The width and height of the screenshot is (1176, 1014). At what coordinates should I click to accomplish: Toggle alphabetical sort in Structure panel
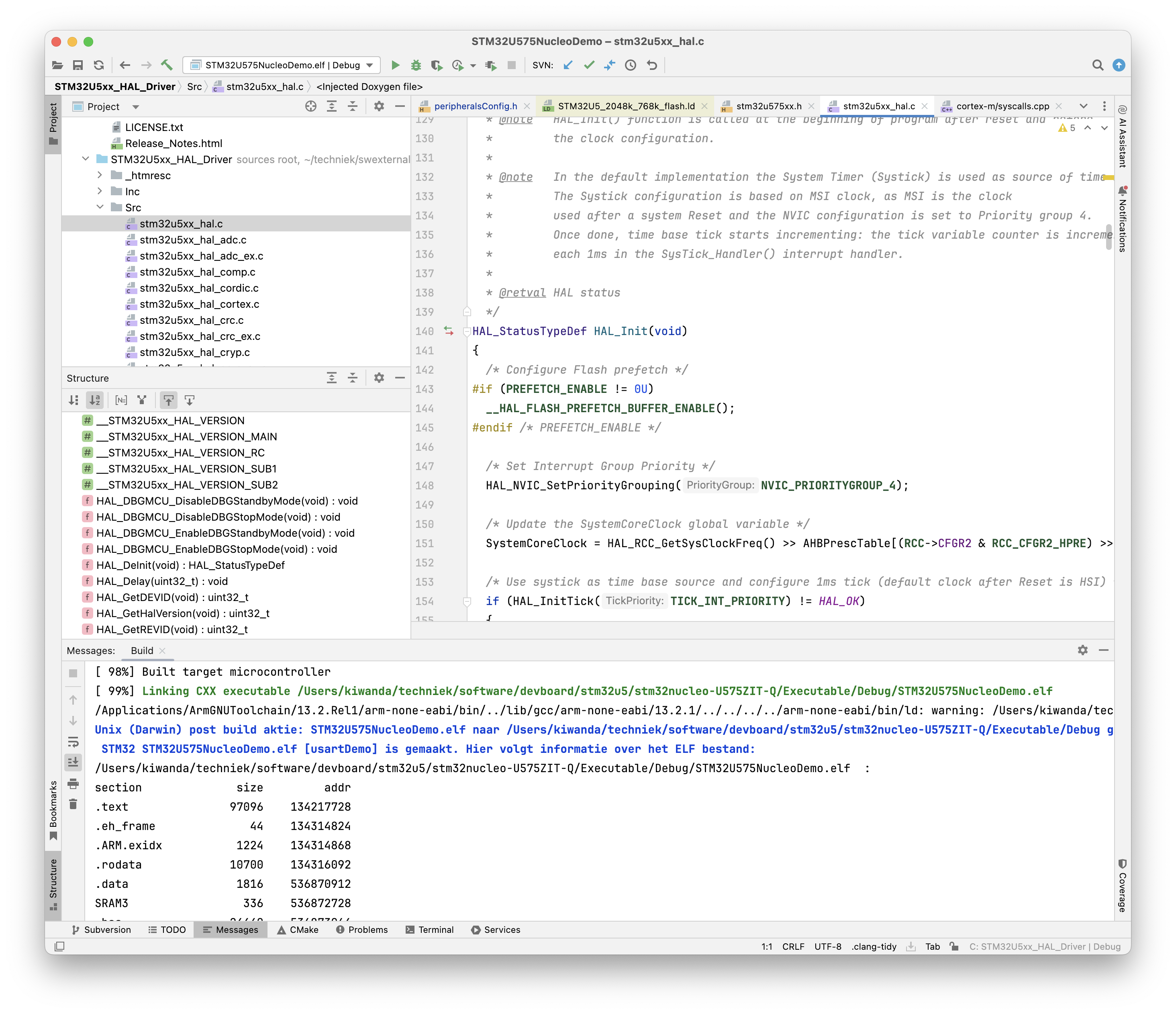(94, 400)
